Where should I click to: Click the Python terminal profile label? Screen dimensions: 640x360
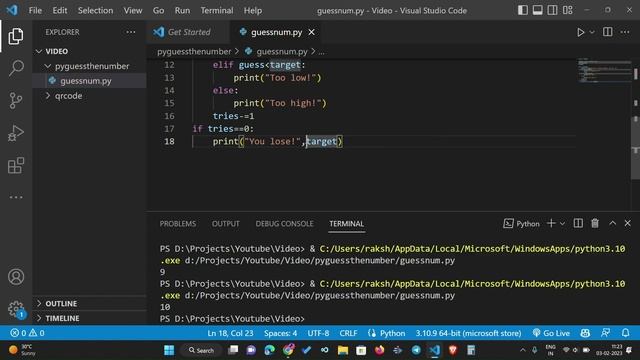(x=522, y=224)
